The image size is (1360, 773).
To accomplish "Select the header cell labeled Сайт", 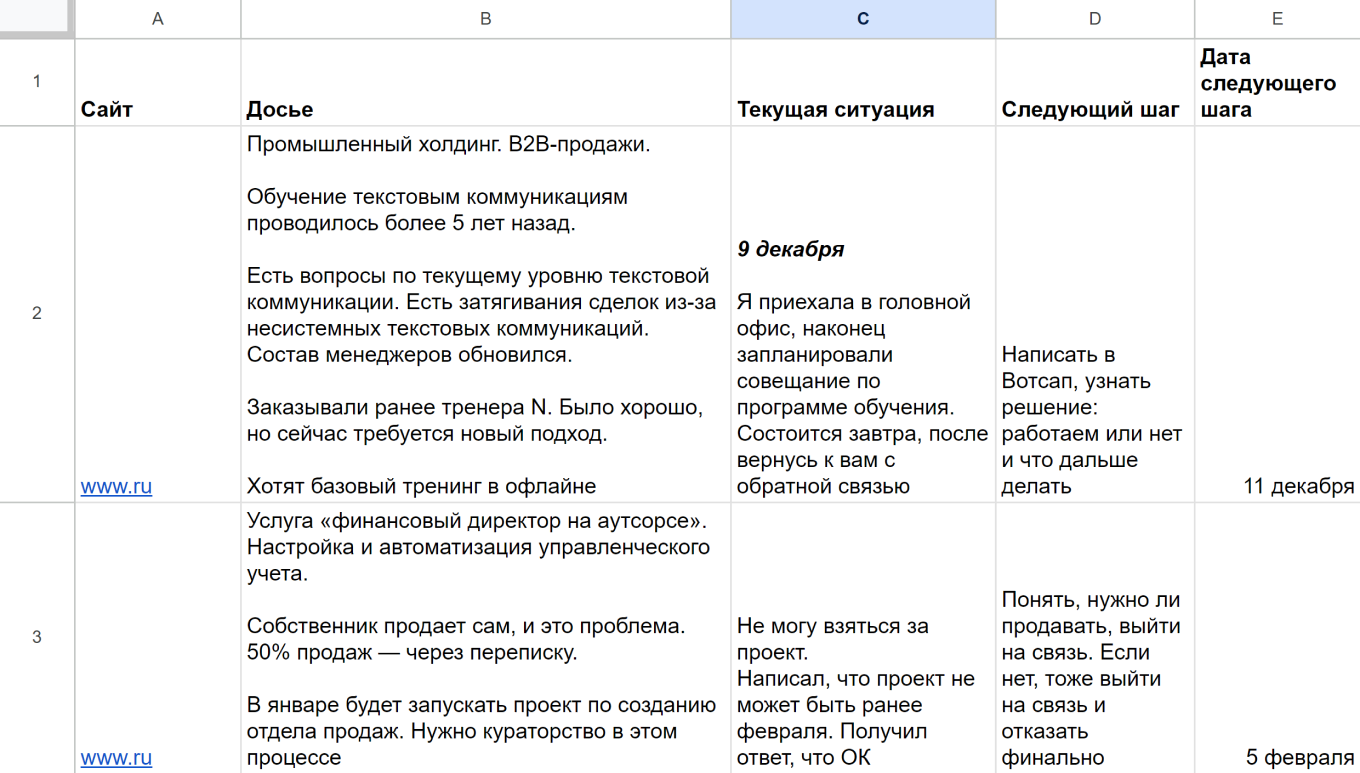I will (157, 82).
